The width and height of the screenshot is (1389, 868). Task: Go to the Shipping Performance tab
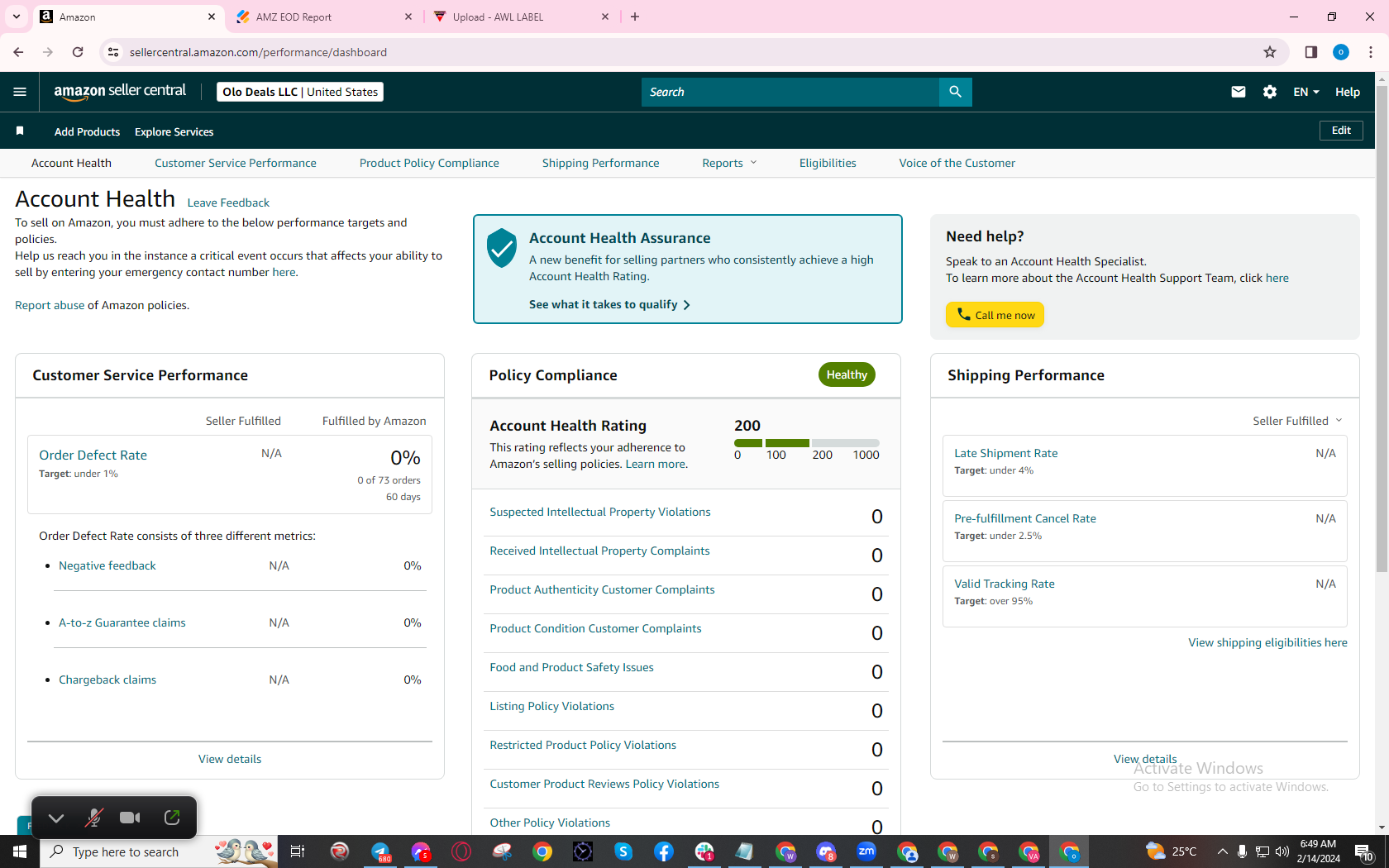[x=601, y=163]
